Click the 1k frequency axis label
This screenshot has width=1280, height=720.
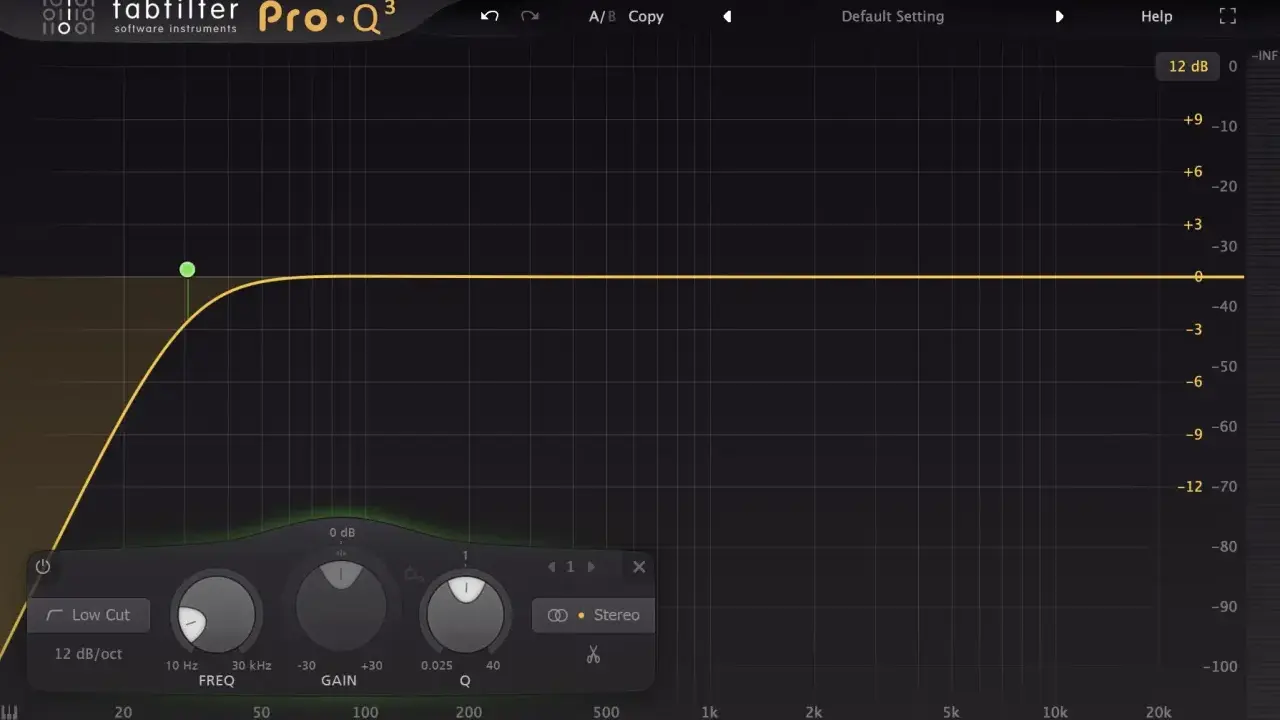click(x=710, y=712)
